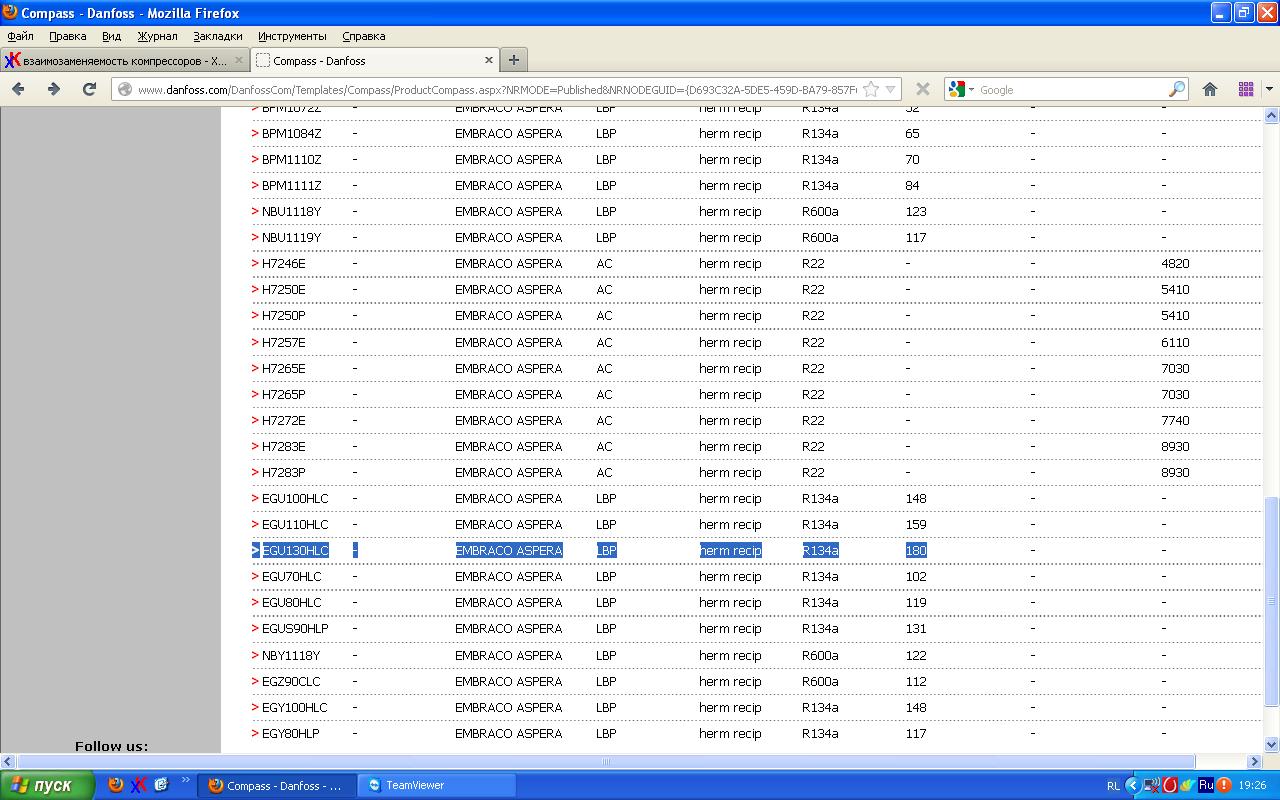This screenshot has width=1280, height=800.
Task: Open the EGU70HLC compressor link
Action: [x=292, y=576]
